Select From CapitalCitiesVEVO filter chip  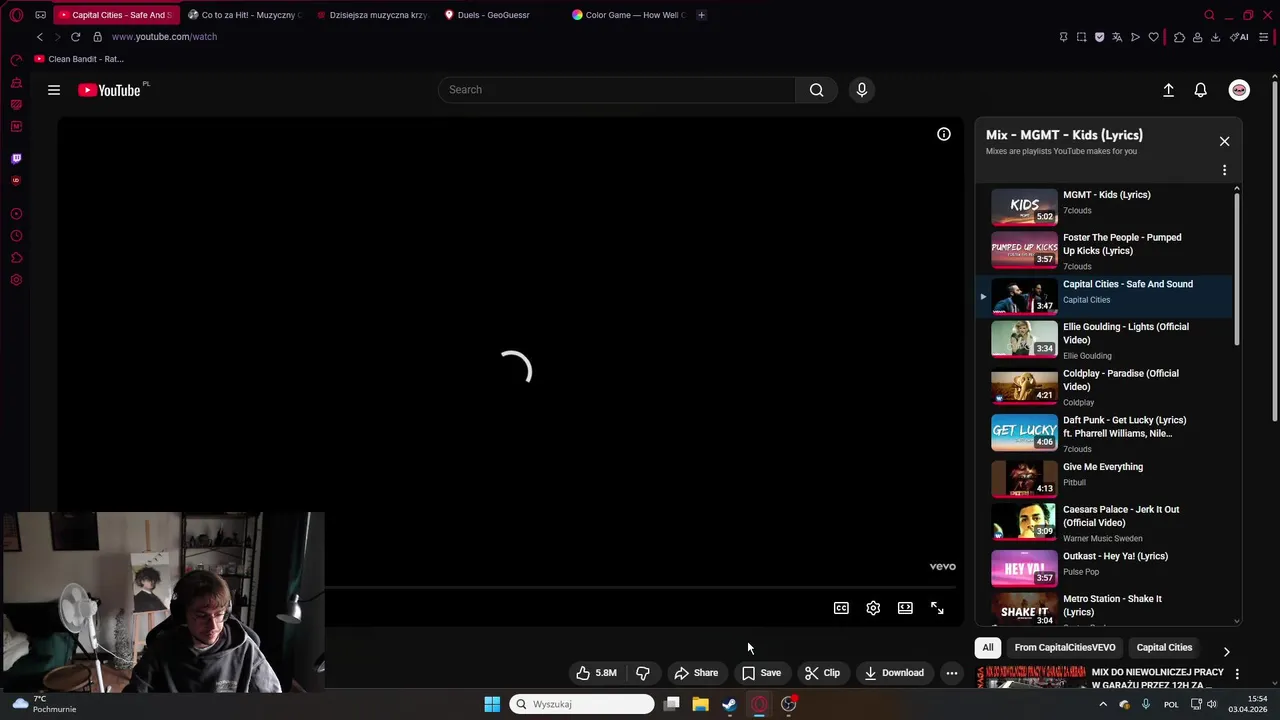[x=1065, y=647]
